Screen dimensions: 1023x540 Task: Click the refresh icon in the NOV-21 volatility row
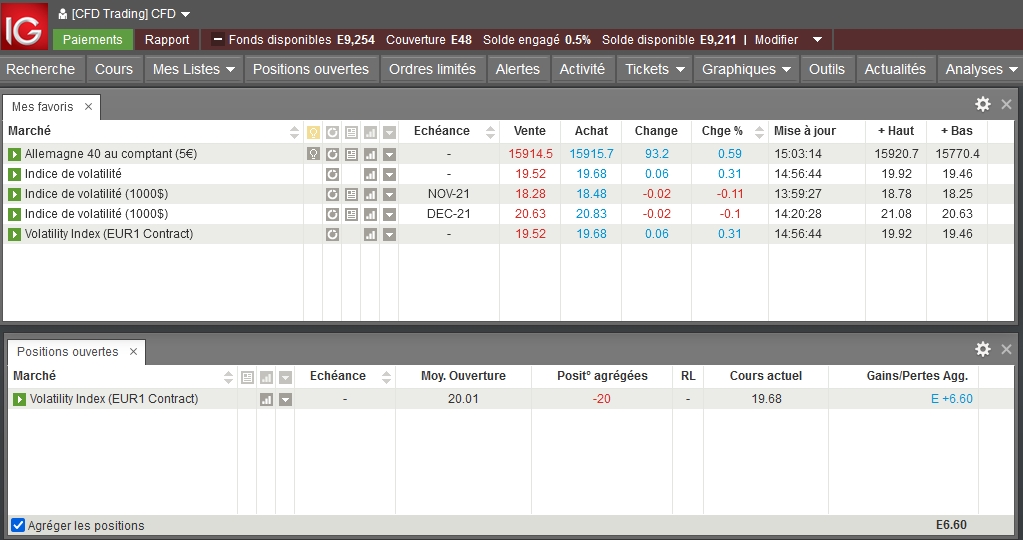coord(332,194)
